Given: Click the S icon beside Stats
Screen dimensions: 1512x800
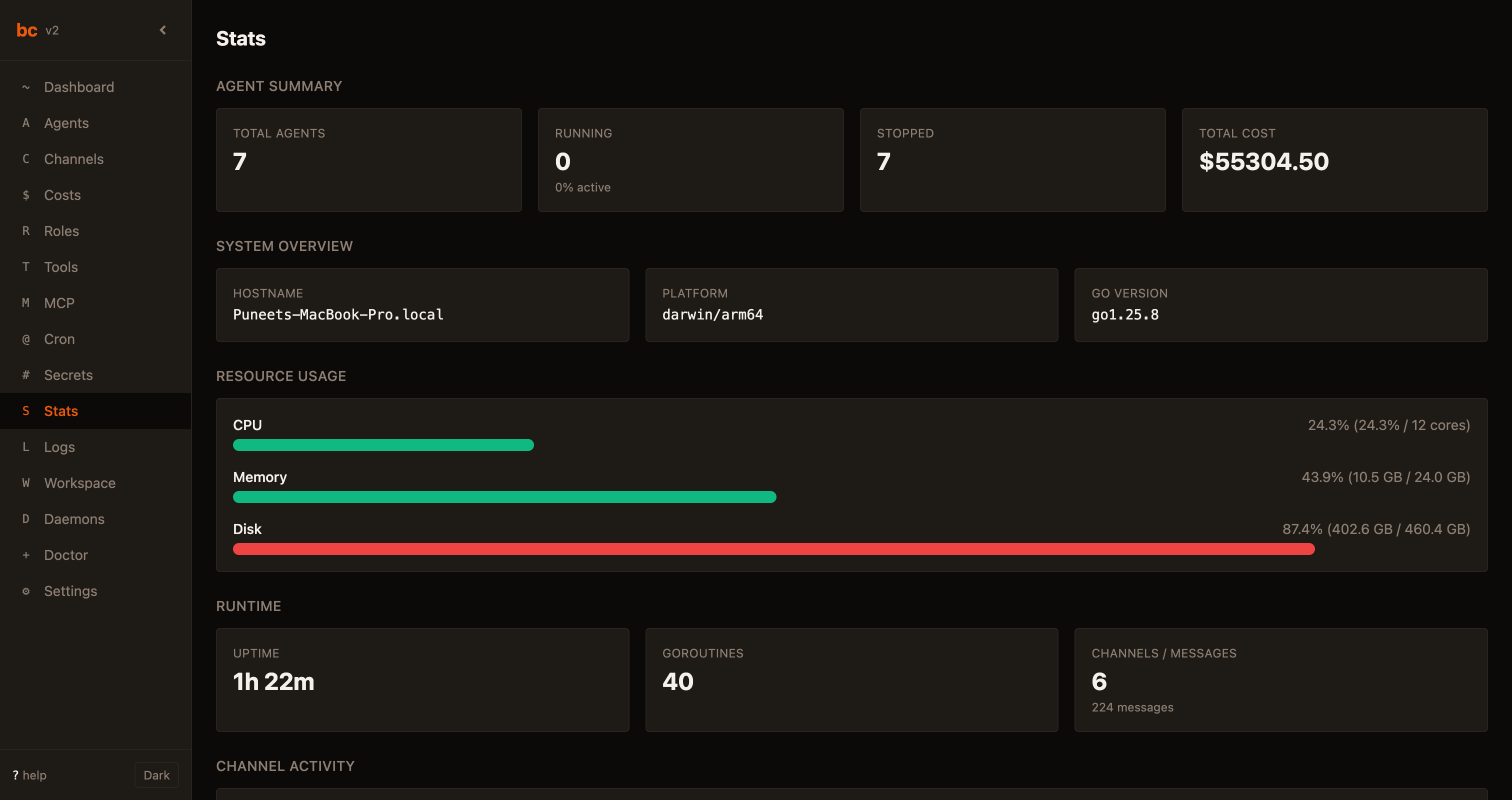Looking at the screenshot, I should (x=26, y=411).
